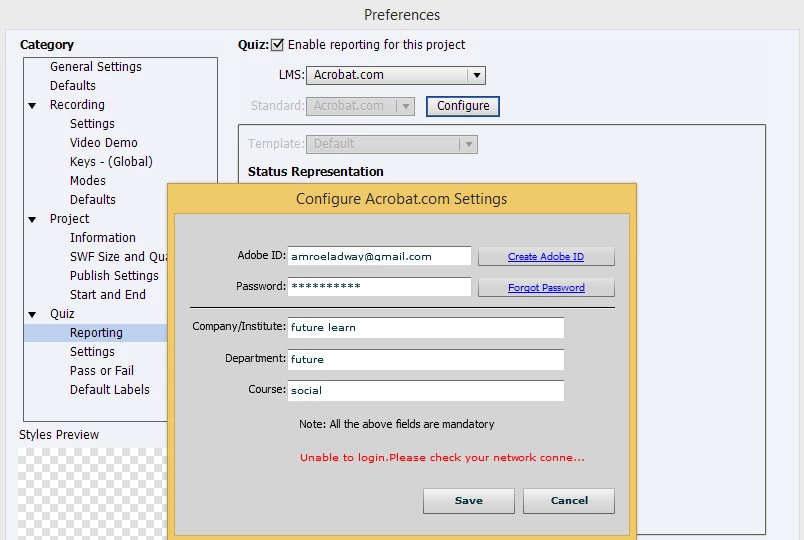Open Keys - (Global) preferences
This screenshot has height=540, width=804.
point(111,162)
